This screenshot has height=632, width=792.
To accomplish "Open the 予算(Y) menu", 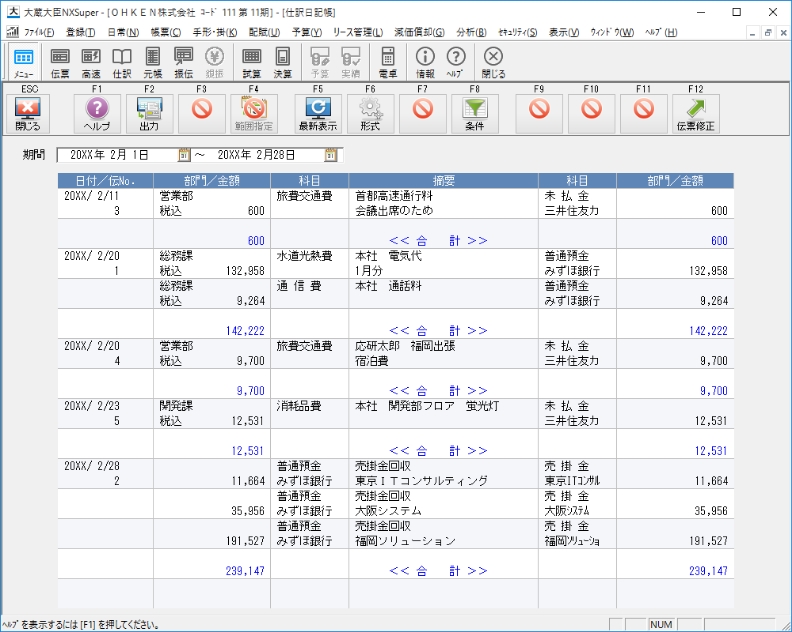I will pyautogui.click(x=307, y=32).
